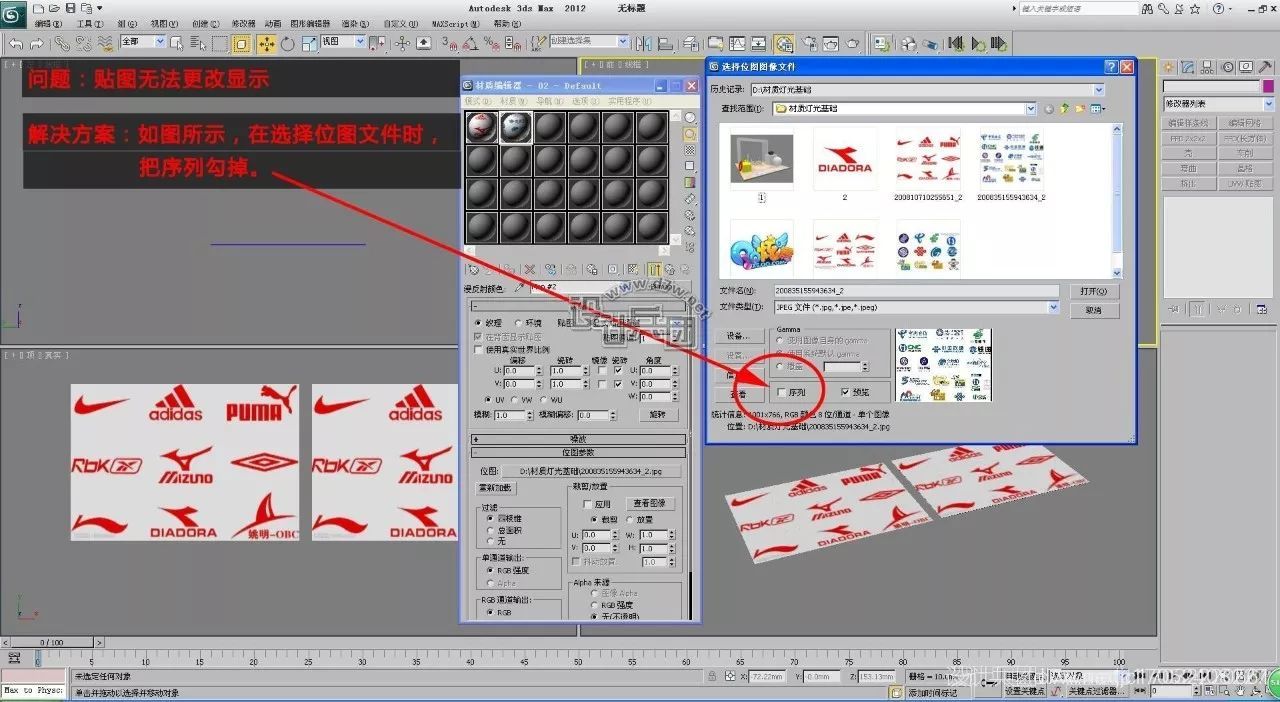This screenshot has height=702, width=1280.
Task: Go up one folder level in file dialog
Action: click(1065, 108)
